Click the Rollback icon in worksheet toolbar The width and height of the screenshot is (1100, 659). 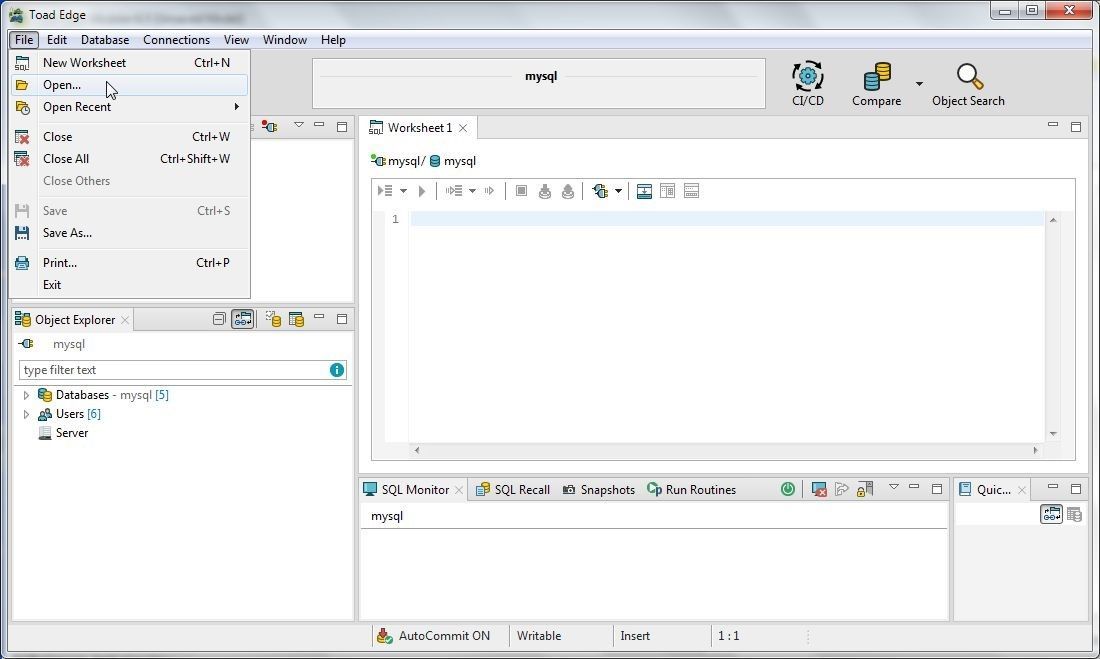[x=568, y=191]
